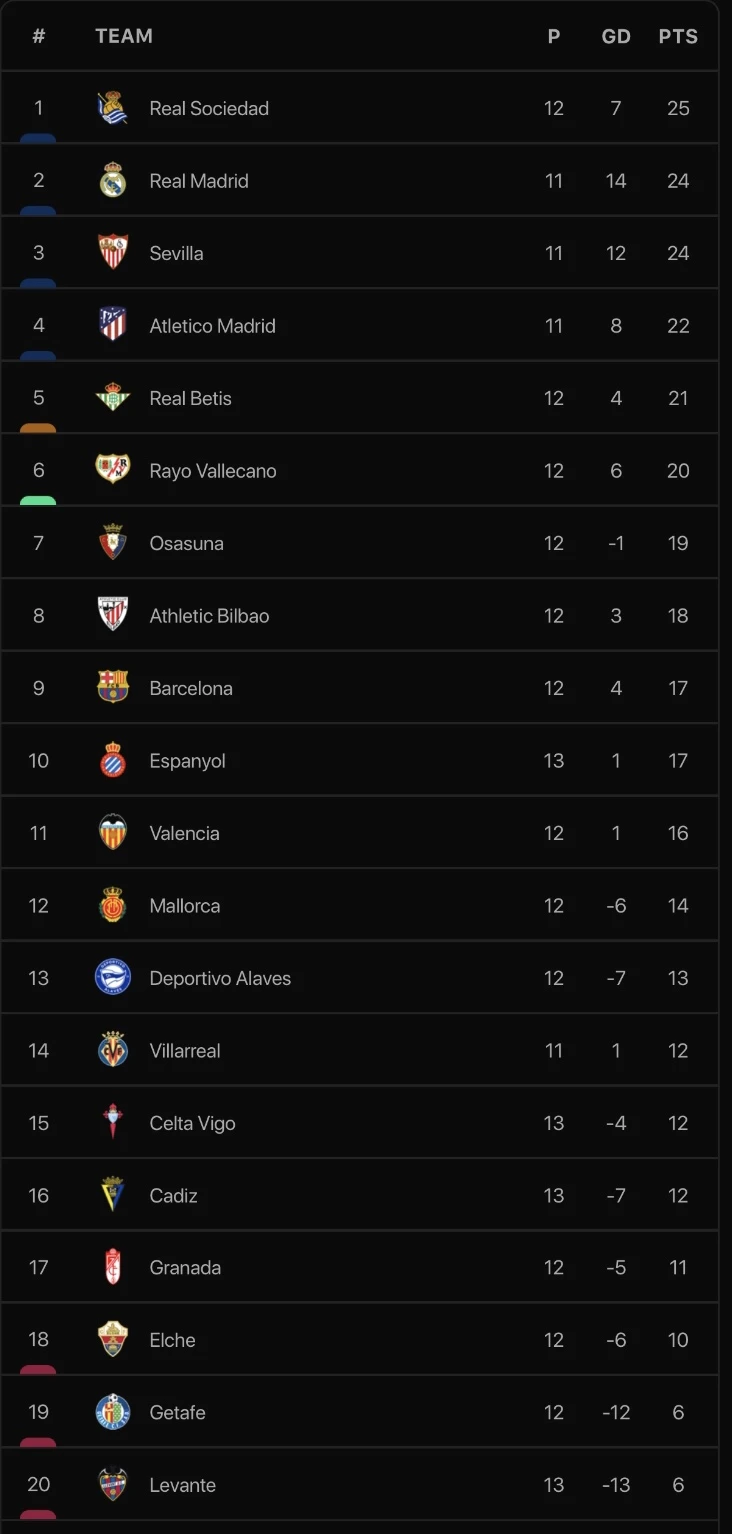Select the Osasuna team name
The height and width of the screenshot is (1534, 732).
(186, 543)
